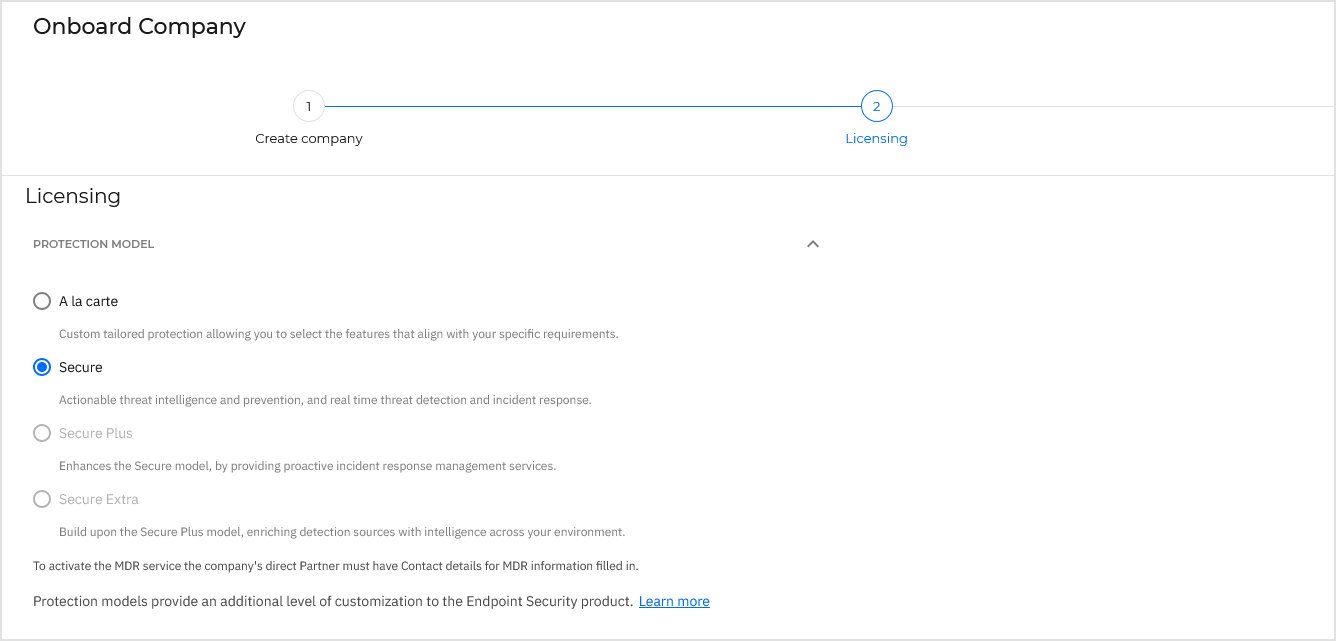Click the step 1 circle numbered "1"
The image size is (1336, 641).
[308, 106]
